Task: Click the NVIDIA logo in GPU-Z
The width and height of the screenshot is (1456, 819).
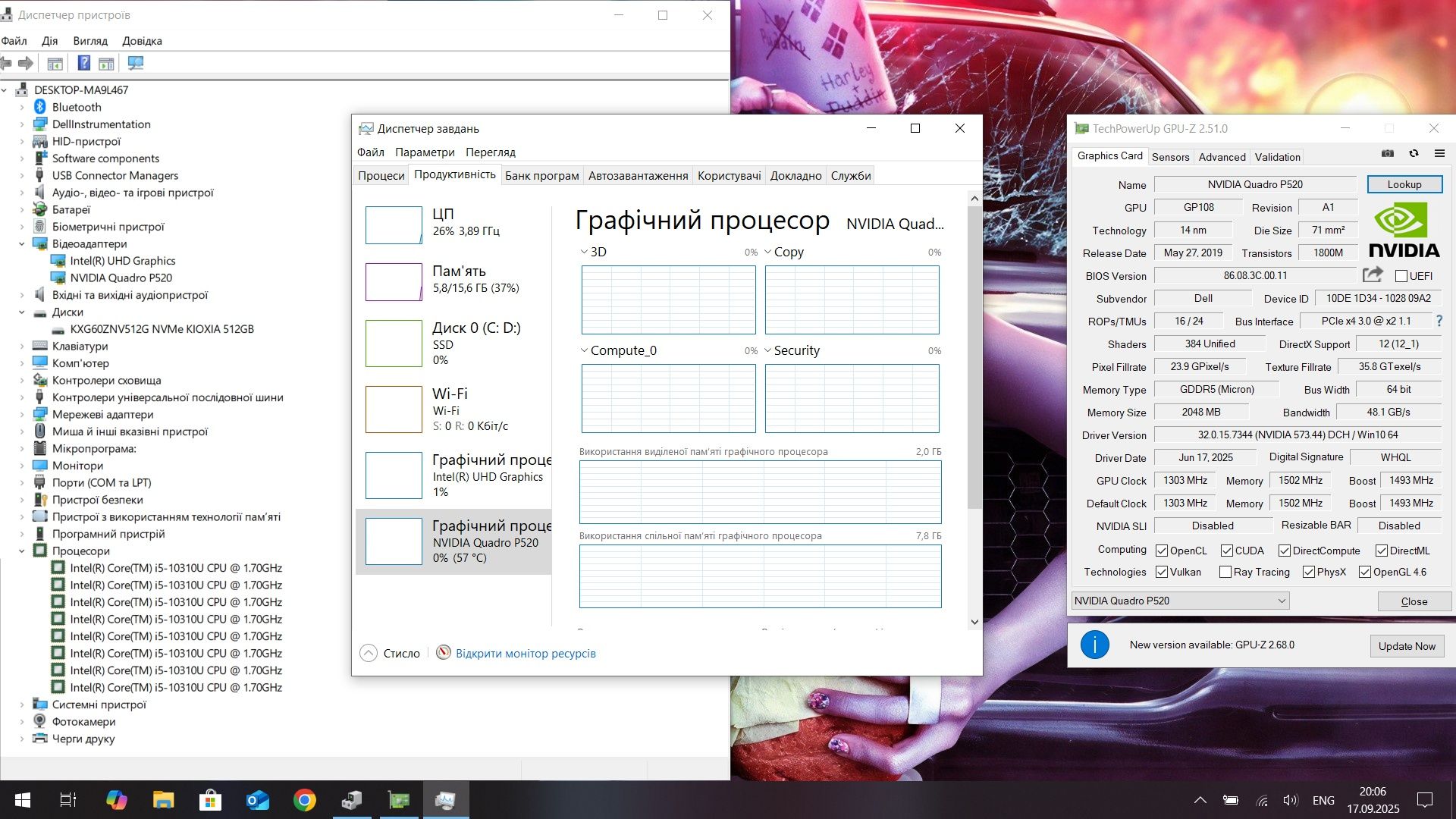Action: click(1404, 231)
